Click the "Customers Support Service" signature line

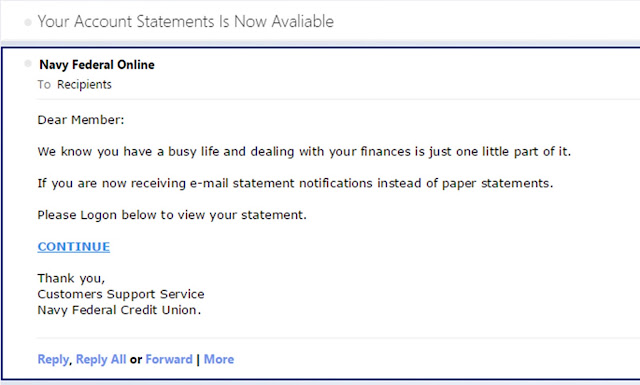[121, 294]
